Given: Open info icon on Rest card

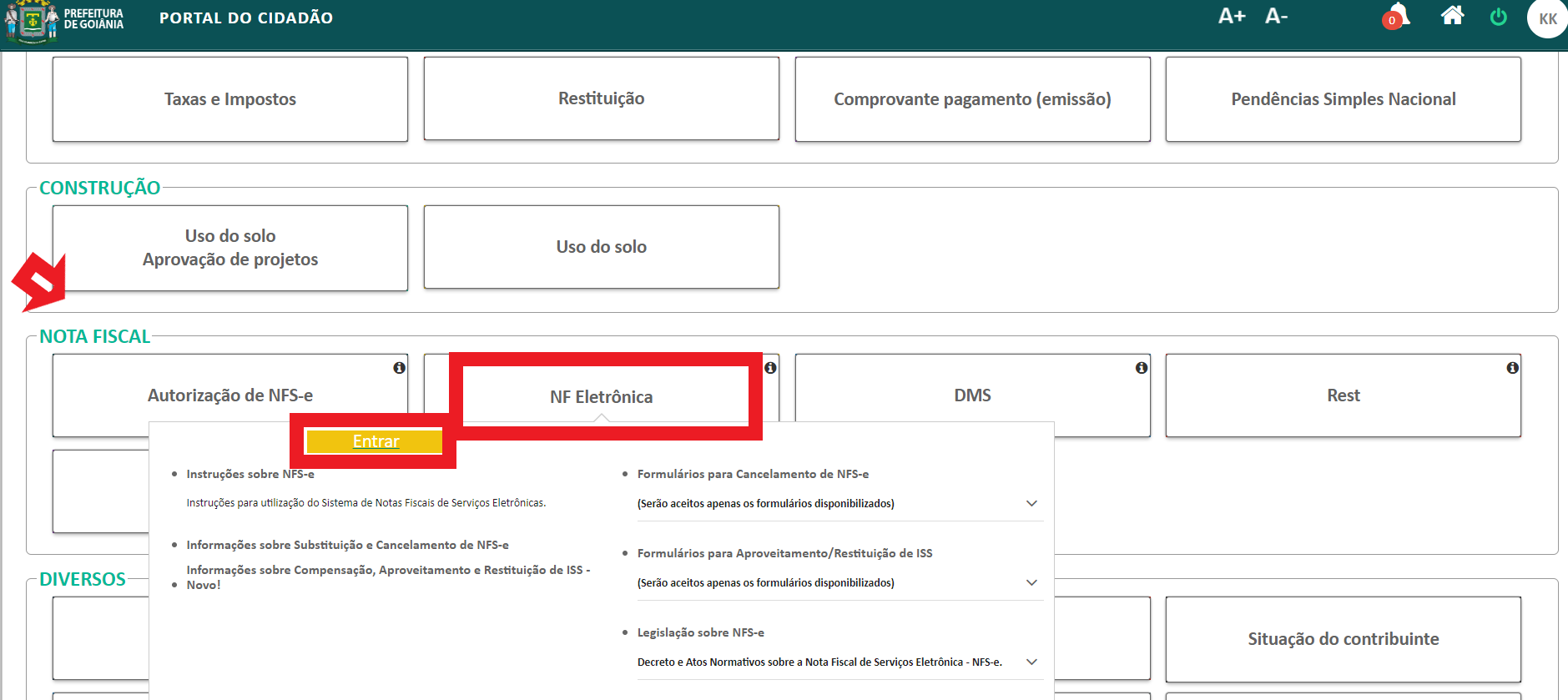Looking at the screenshot, I should (1512, 368).
